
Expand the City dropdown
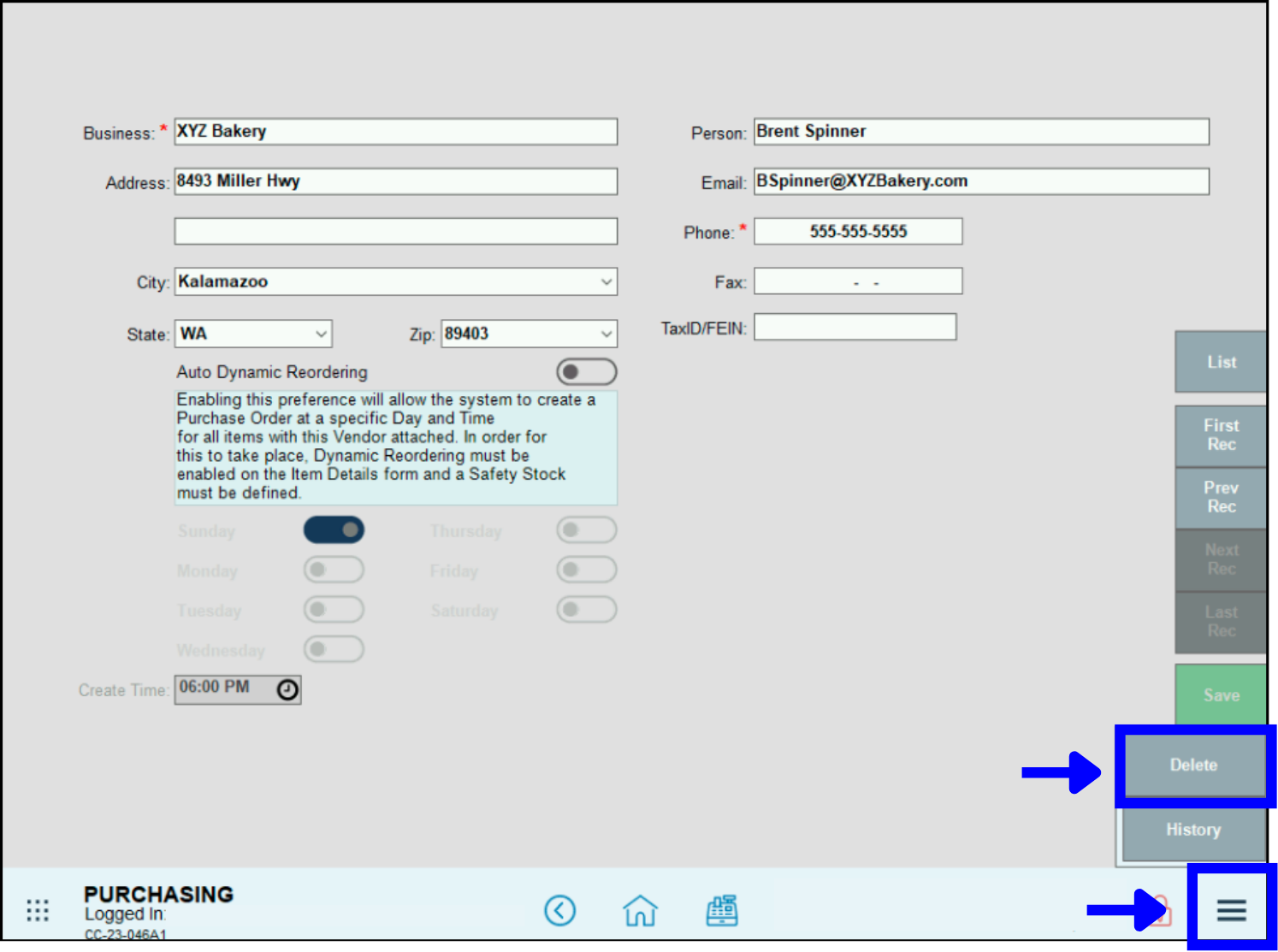click(606, 282)
